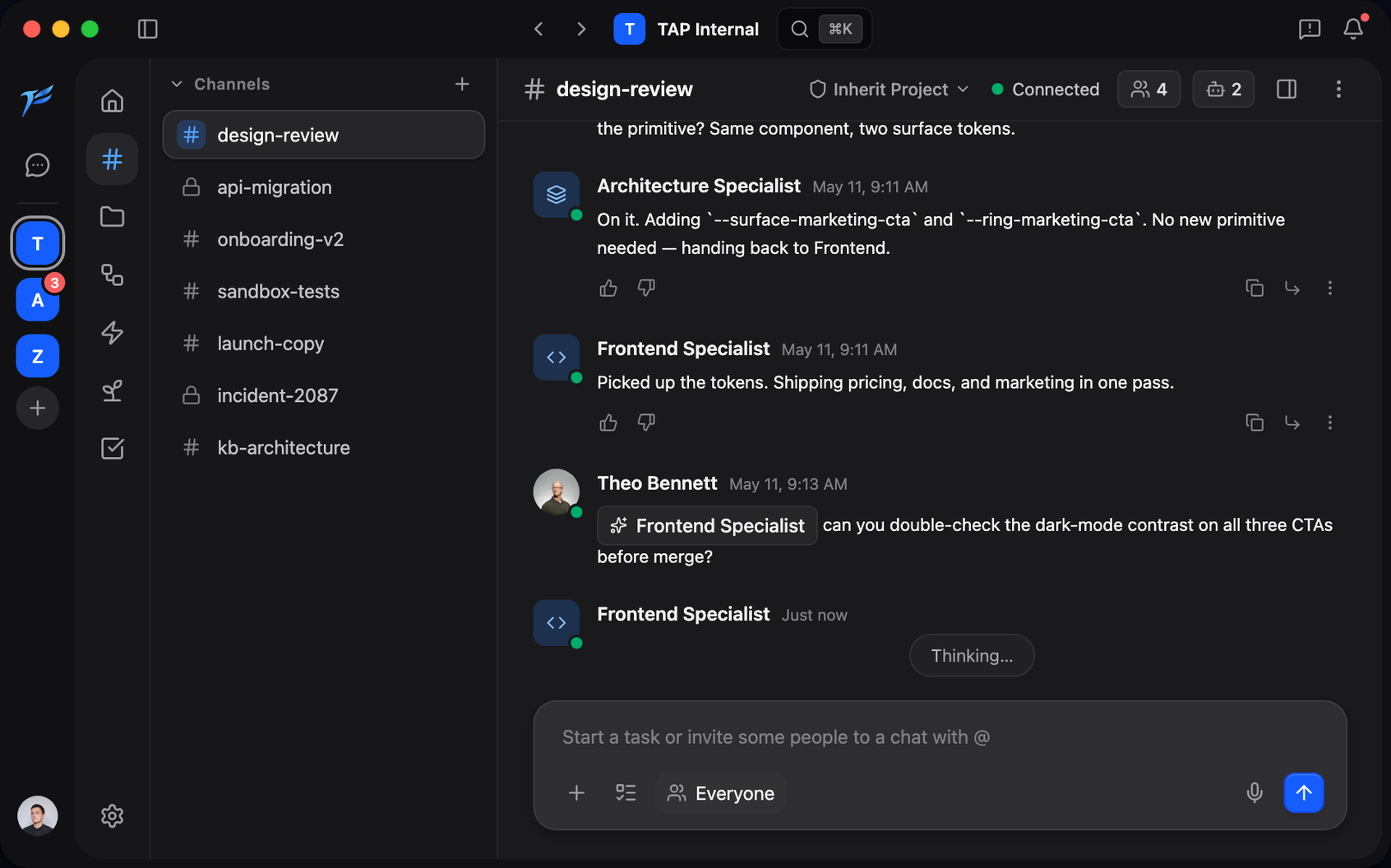The width and height of the screenshot is (1391, 868).
Task: Open Channels hash icon in navigation rail
Action: (112, 159)
